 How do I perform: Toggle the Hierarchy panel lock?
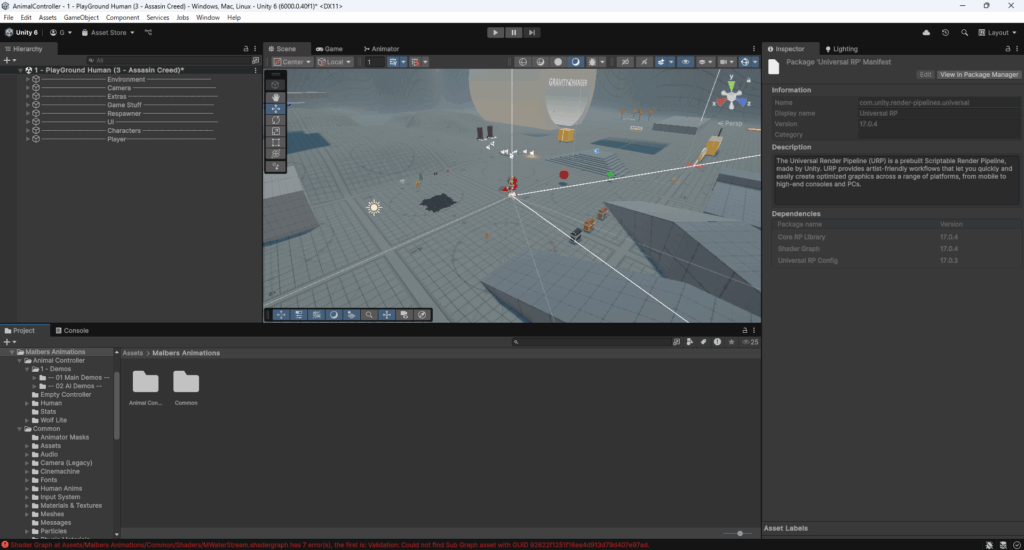coord(246,49)
